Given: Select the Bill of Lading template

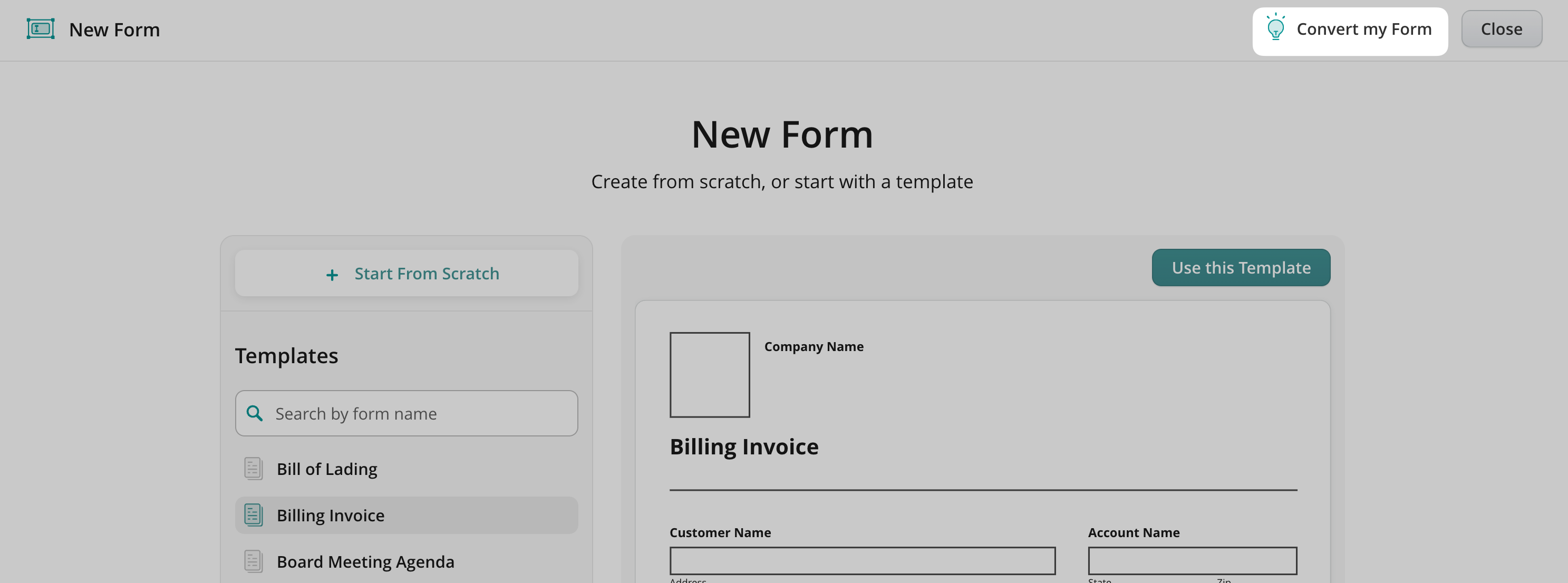Looking at the screenshot, I should tap(327, 469).
